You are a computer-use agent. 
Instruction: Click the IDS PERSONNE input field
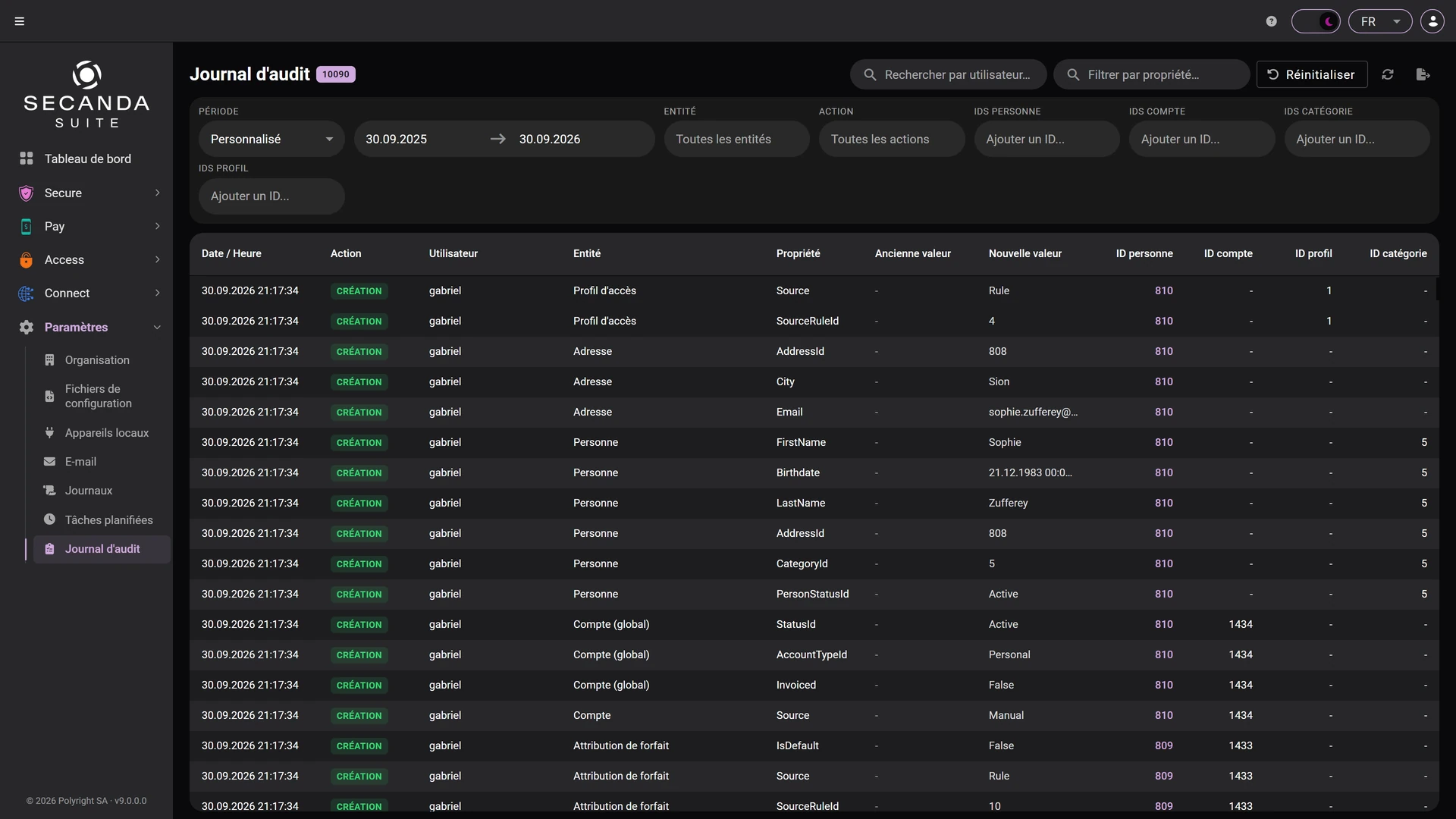tap(1046, 139)
